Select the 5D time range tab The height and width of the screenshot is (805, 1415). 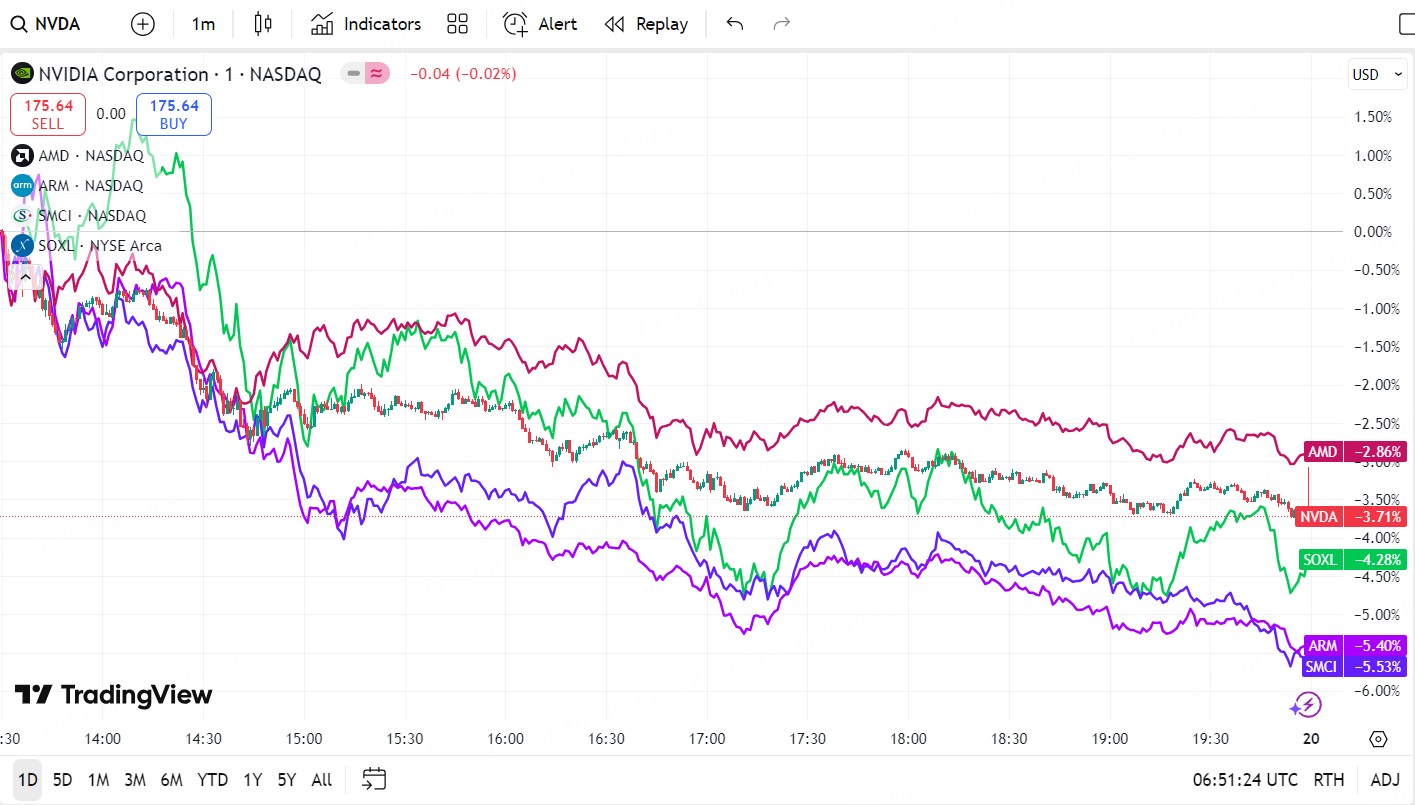tap(62, 780)
